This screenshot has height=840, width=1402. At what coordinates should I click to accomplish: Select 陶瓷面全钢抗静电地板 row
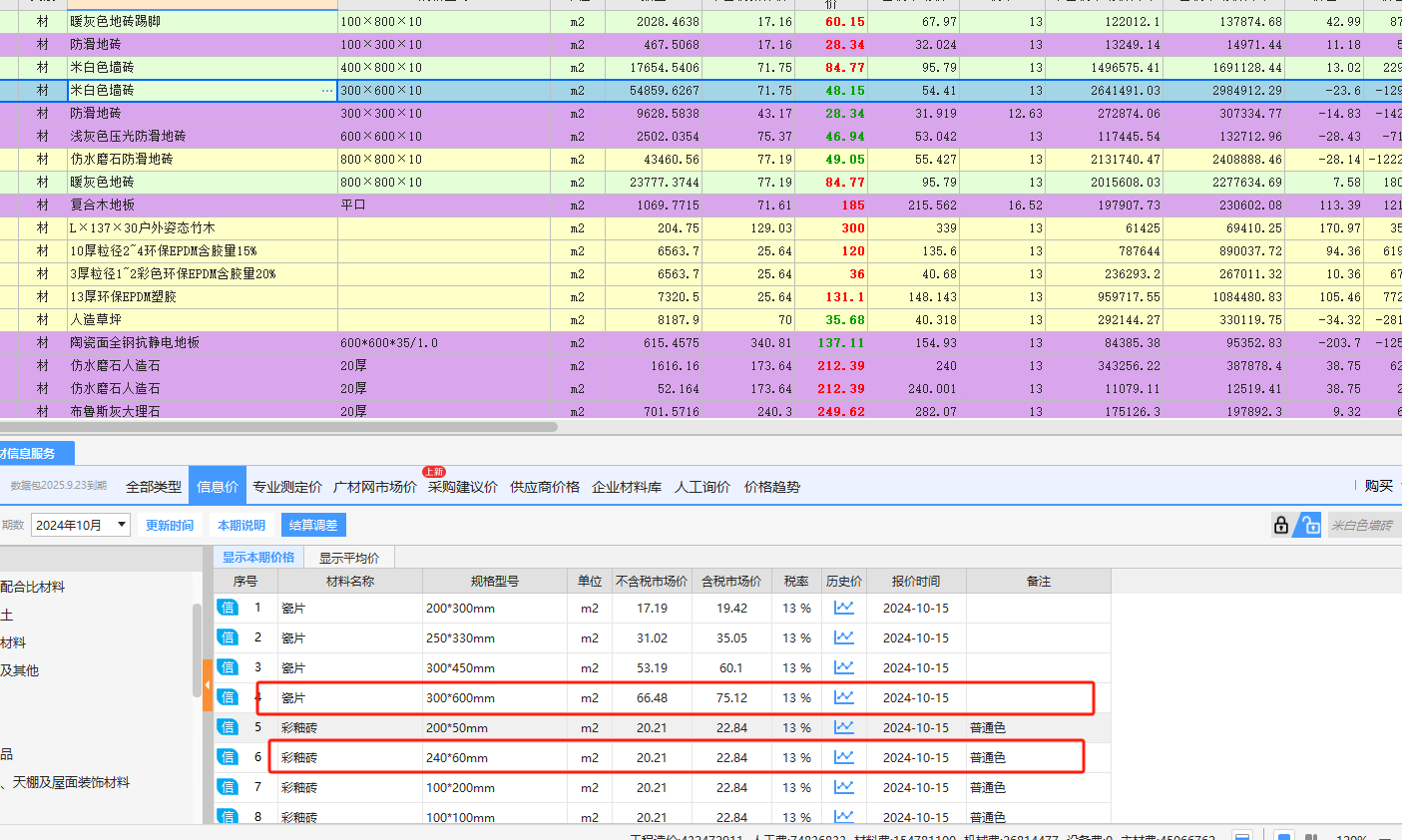coord(701,343)
